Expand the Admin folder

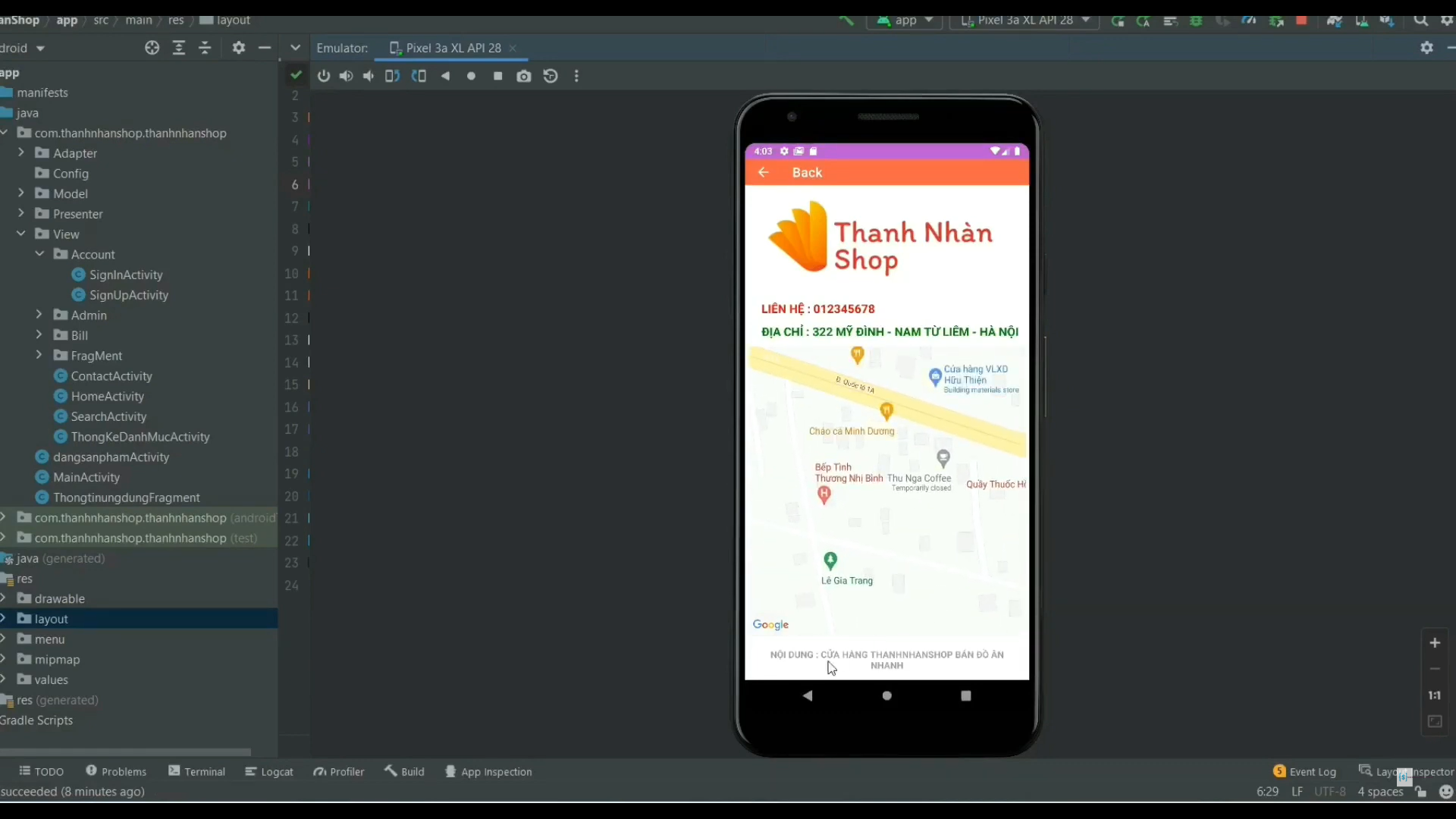pyautogui.click(x=39, y=315)
